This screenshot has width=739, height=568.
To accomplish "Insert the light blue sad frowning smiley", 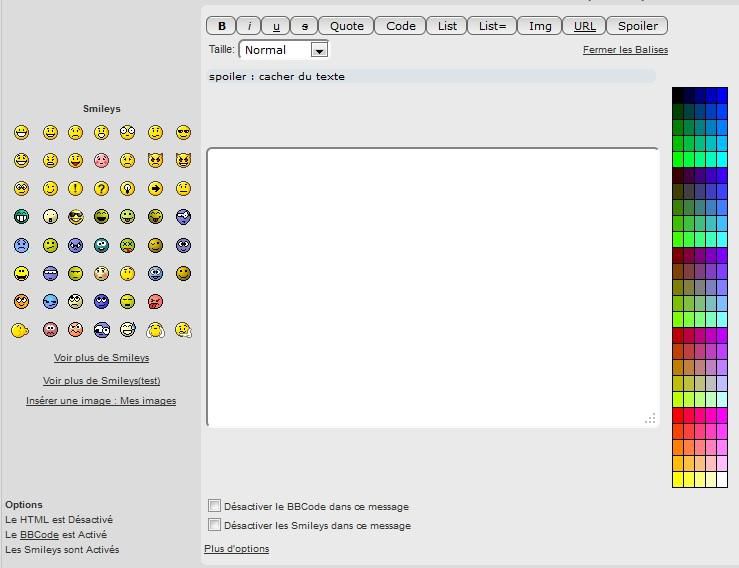I will [21, 245].
